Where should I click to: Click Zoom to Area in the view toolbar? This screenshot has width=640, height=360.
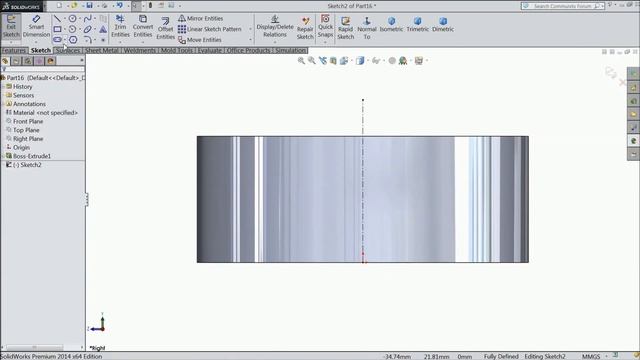pos(312,61)
